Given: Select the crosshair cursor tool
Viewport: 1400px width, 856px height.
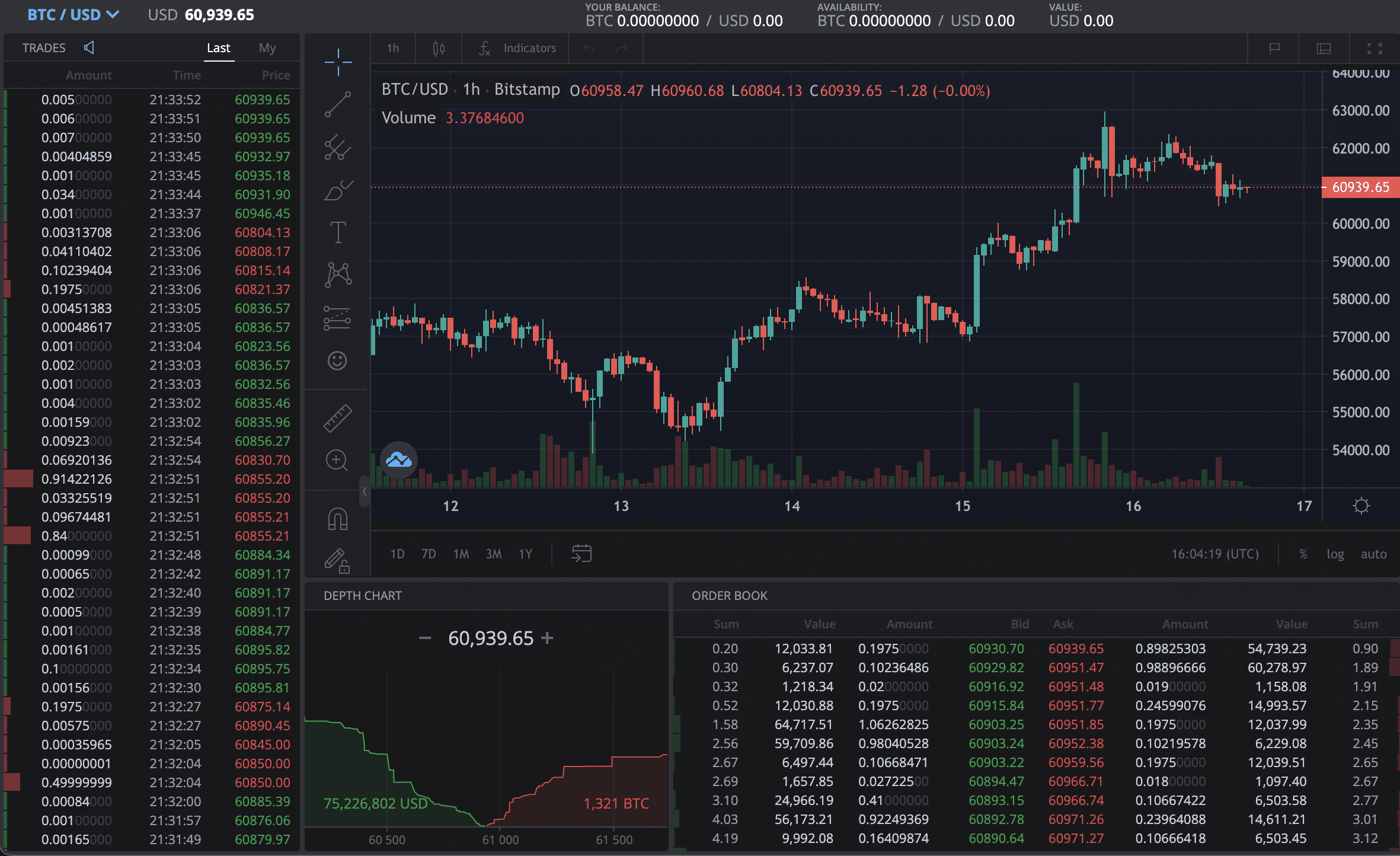Looking at the screenshot, I should (338, 62).
